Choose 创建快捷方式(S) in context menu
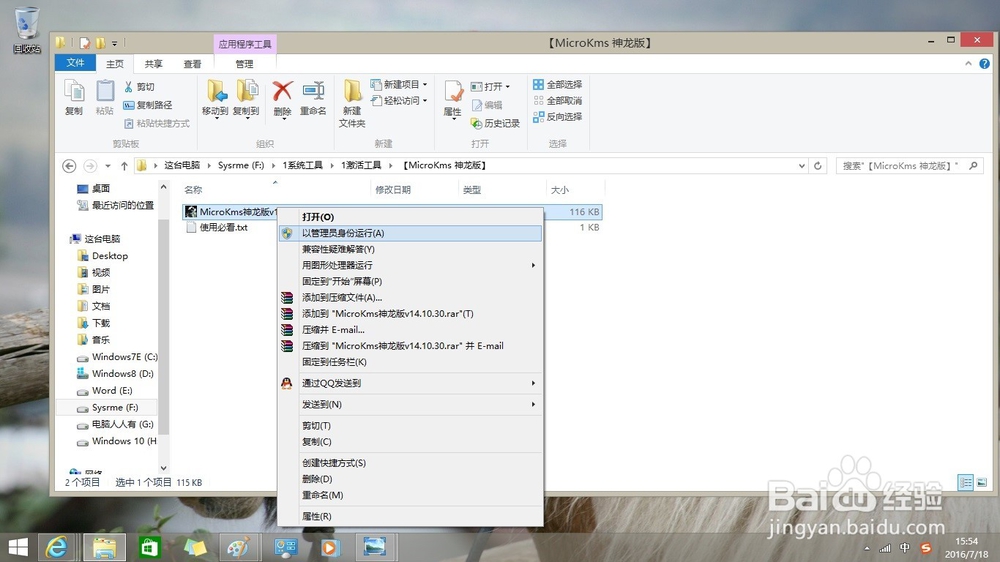 click(x=411, y=463)
